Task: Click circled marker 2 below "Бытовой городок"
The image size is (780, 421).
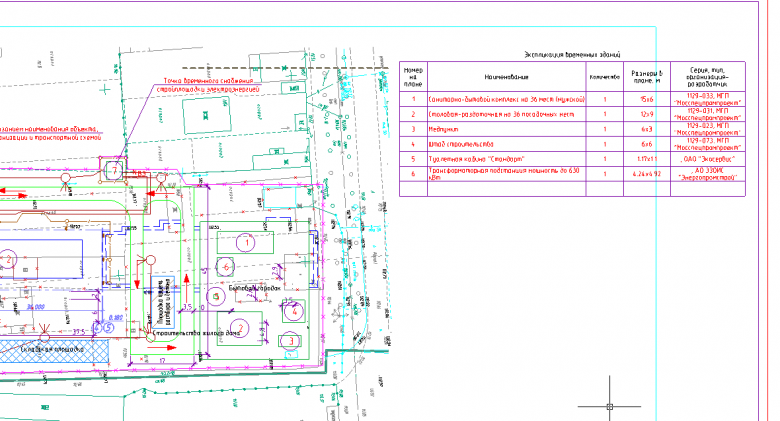Action: coord(241,328)
